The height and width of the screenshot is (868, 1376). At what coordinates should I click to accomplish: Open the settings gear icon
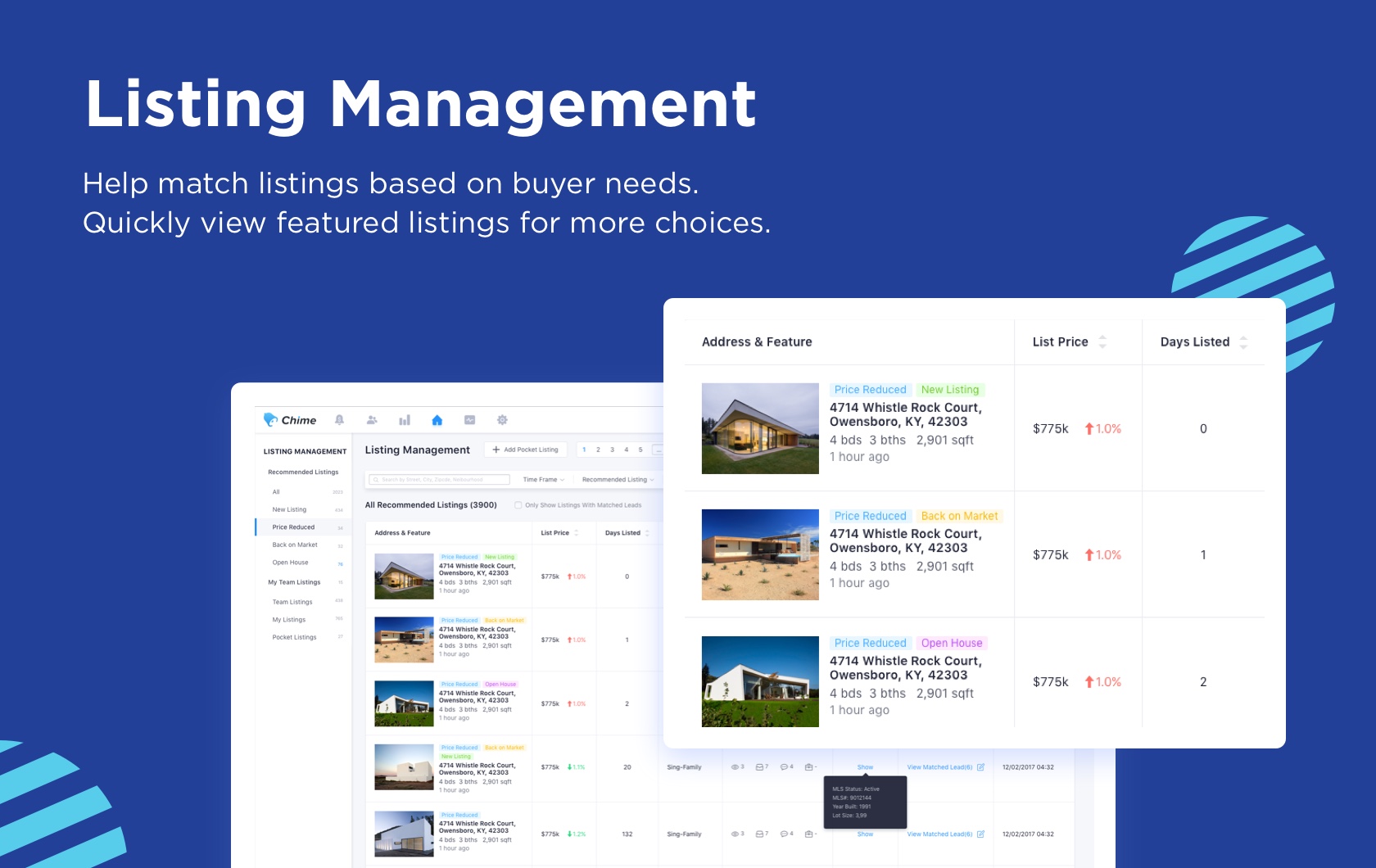(502, 420)
